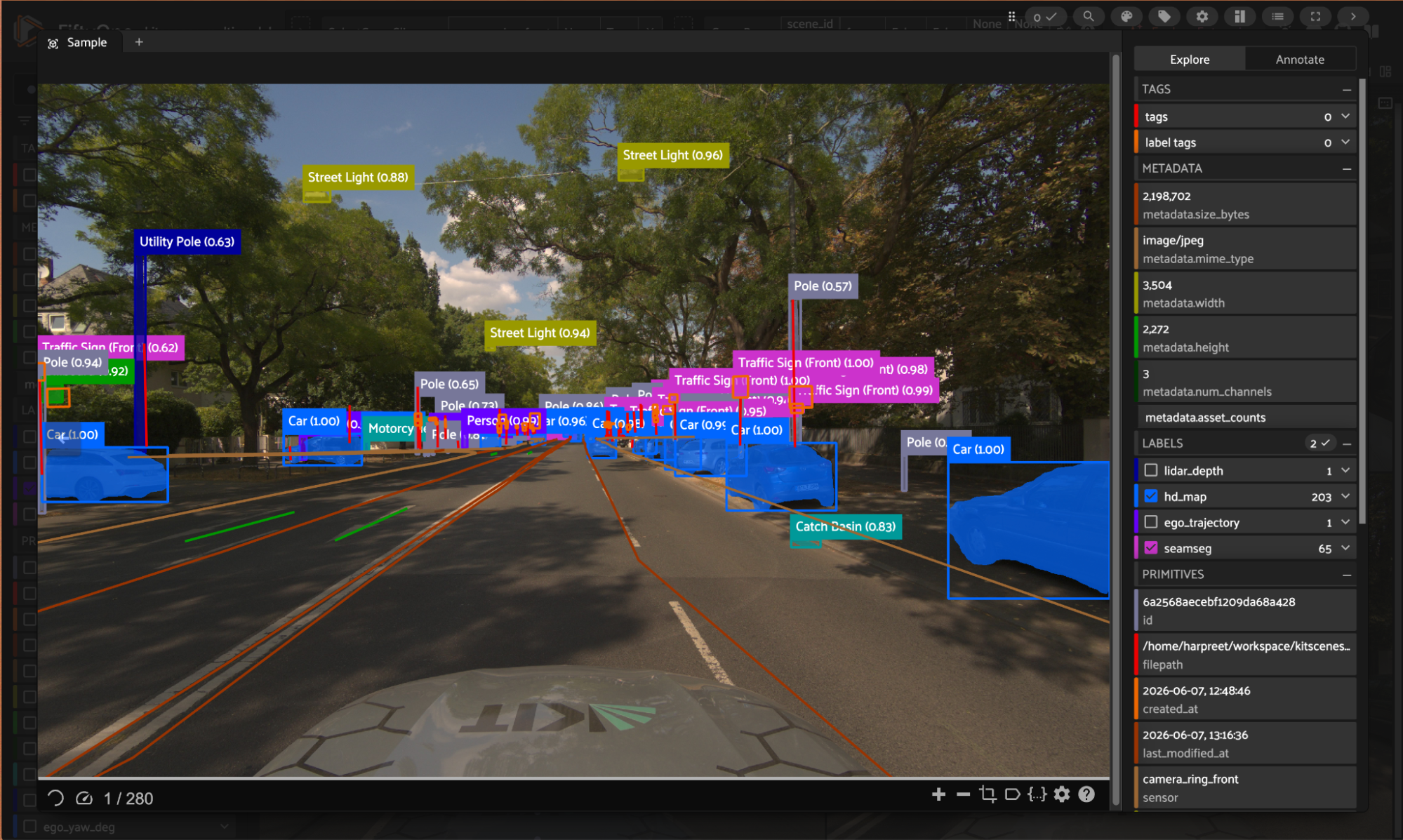Click the 3,504 metadata.width entry
Screen dimensions: 1403x840
coord(1245,293)
